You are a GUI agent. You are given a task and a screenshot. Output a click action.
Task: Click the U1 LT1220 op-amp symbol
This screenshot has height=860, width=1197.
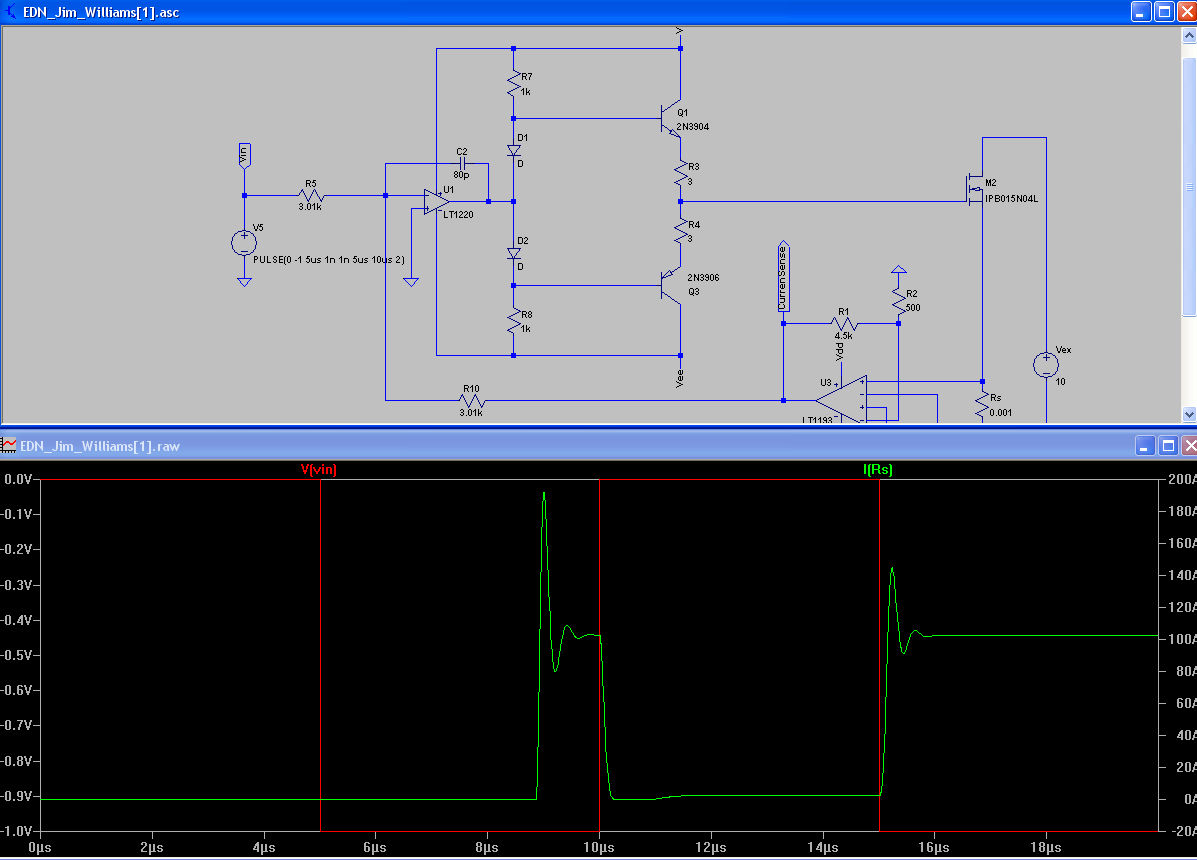[436, 201]
